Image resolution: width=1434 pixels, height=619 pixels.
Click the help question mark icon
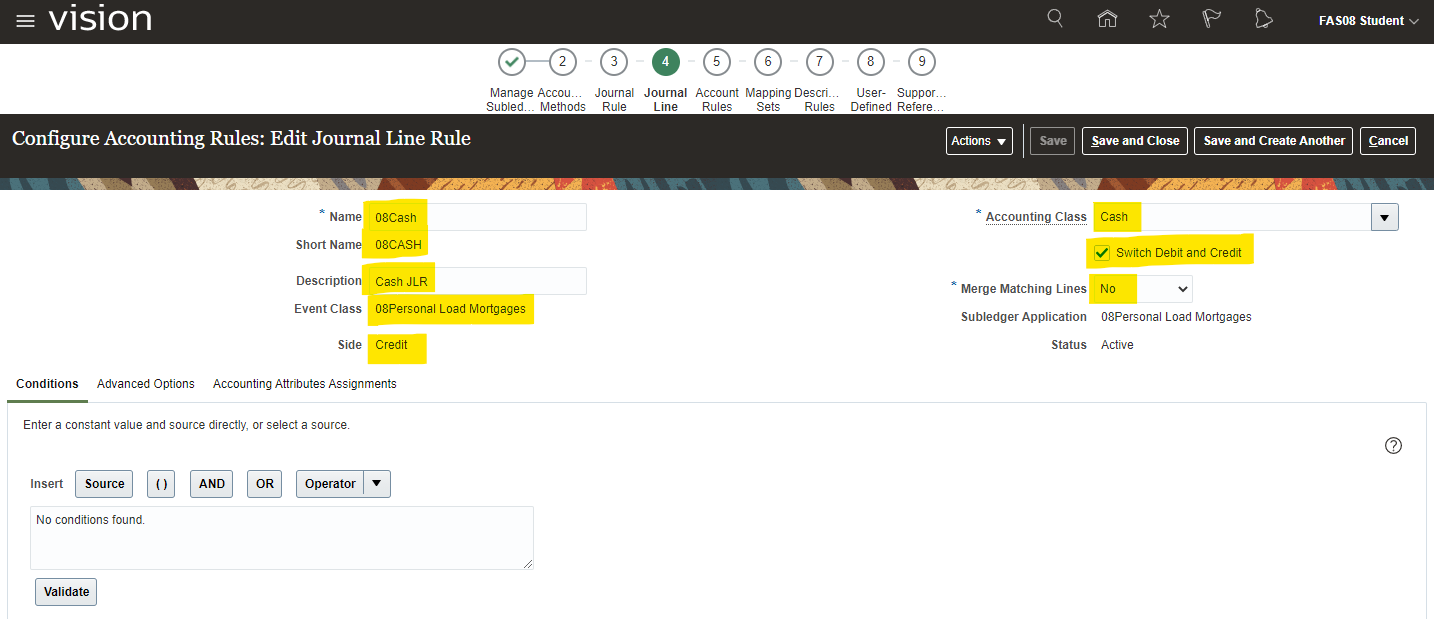[1393, 446]
